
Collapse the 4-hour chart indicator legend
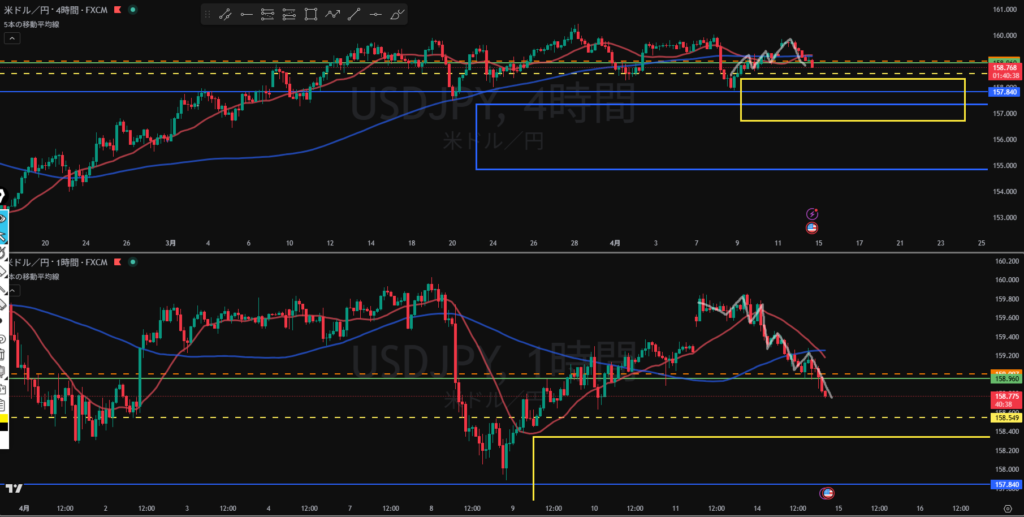[11, 39]
